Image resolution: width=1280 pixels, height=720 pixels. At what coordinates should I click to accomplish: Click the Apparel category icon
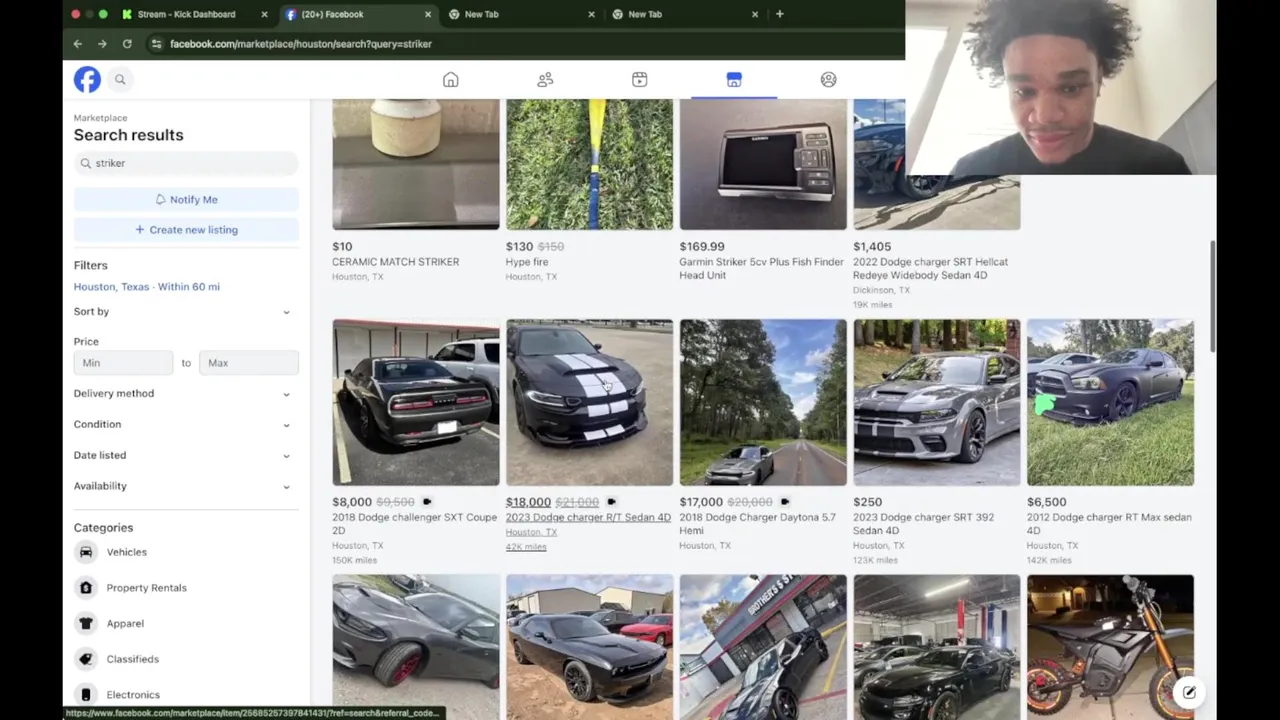pos(86,623)
